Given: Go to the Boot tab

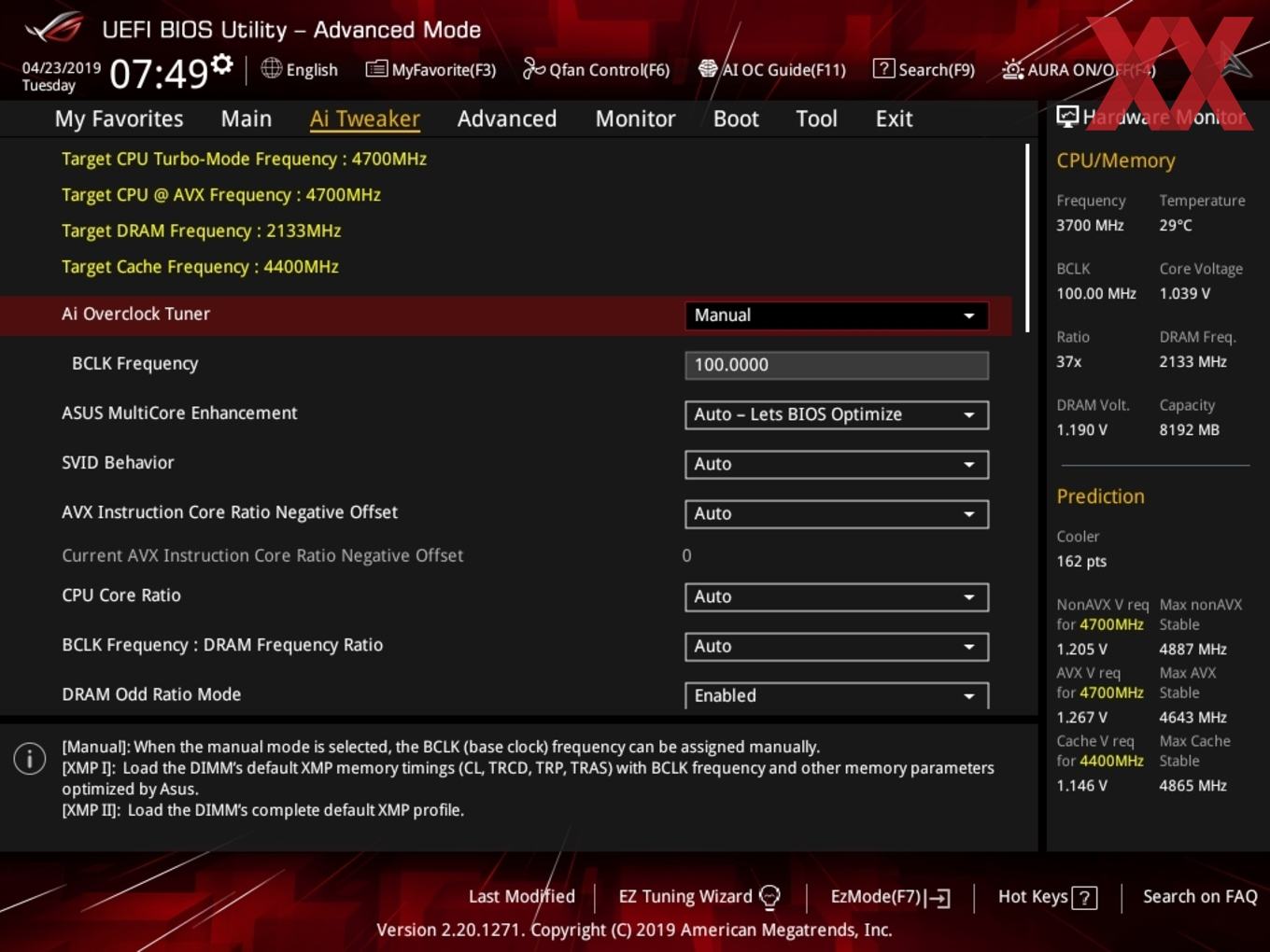Looking at the screenshot, I should [736, 119].
